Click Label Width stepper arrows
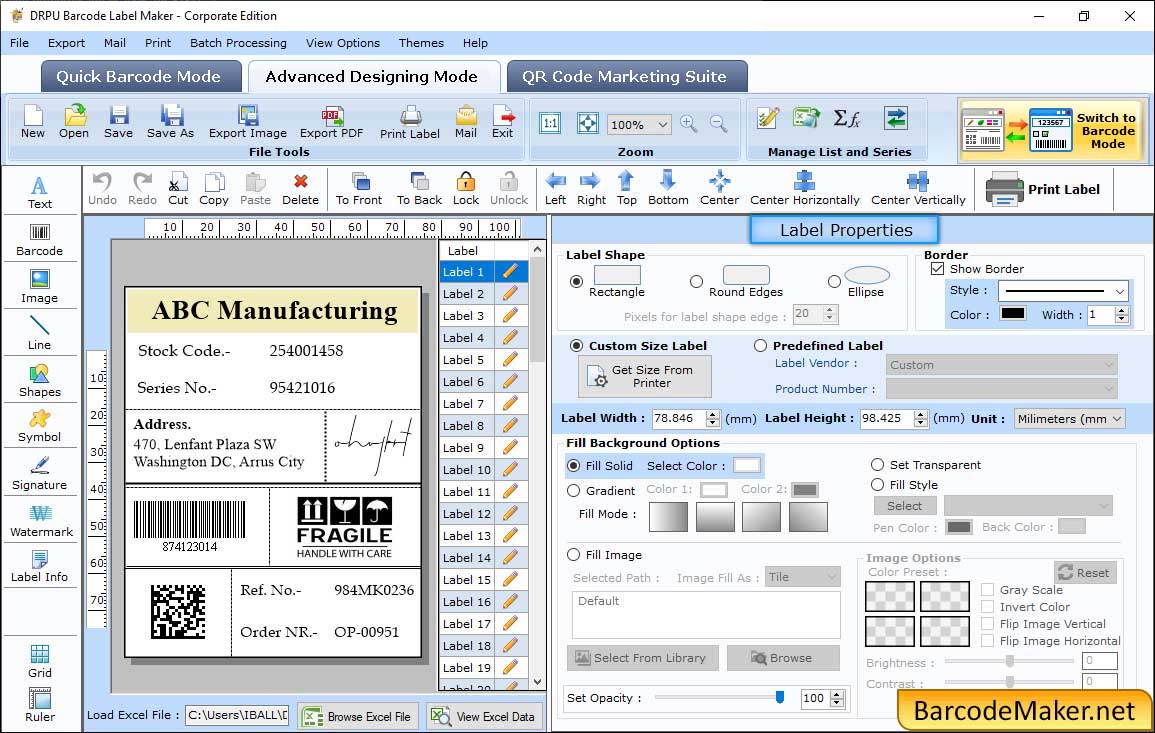This screenshot has height=733, width=1155. (x=712, y=418)
